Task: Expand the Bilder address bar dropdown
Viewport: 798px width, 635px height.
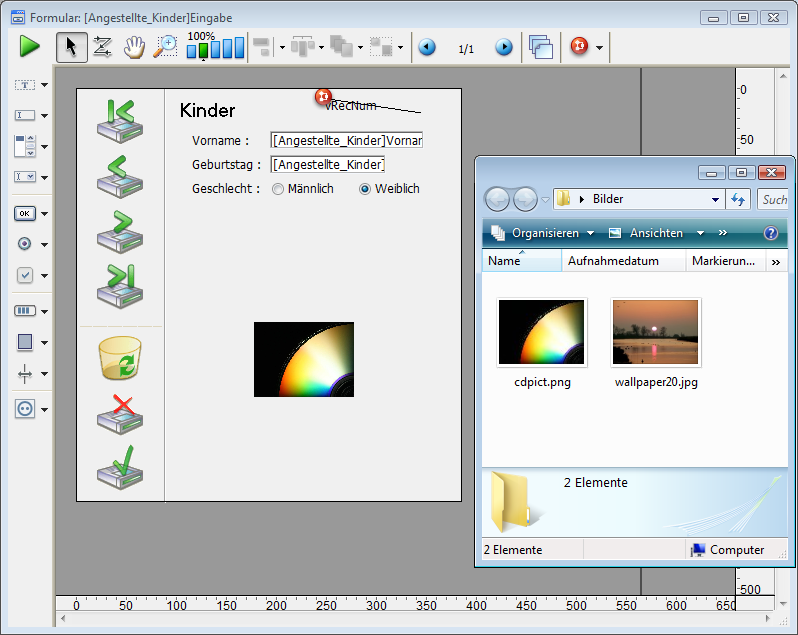Action: [715, 199]
